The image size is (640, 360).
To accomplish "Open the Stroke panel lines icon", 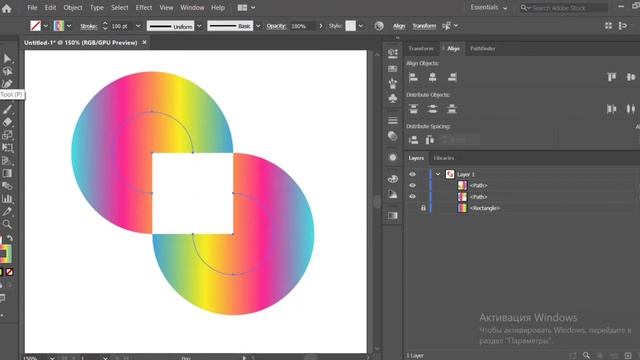I will coord(393,120).
